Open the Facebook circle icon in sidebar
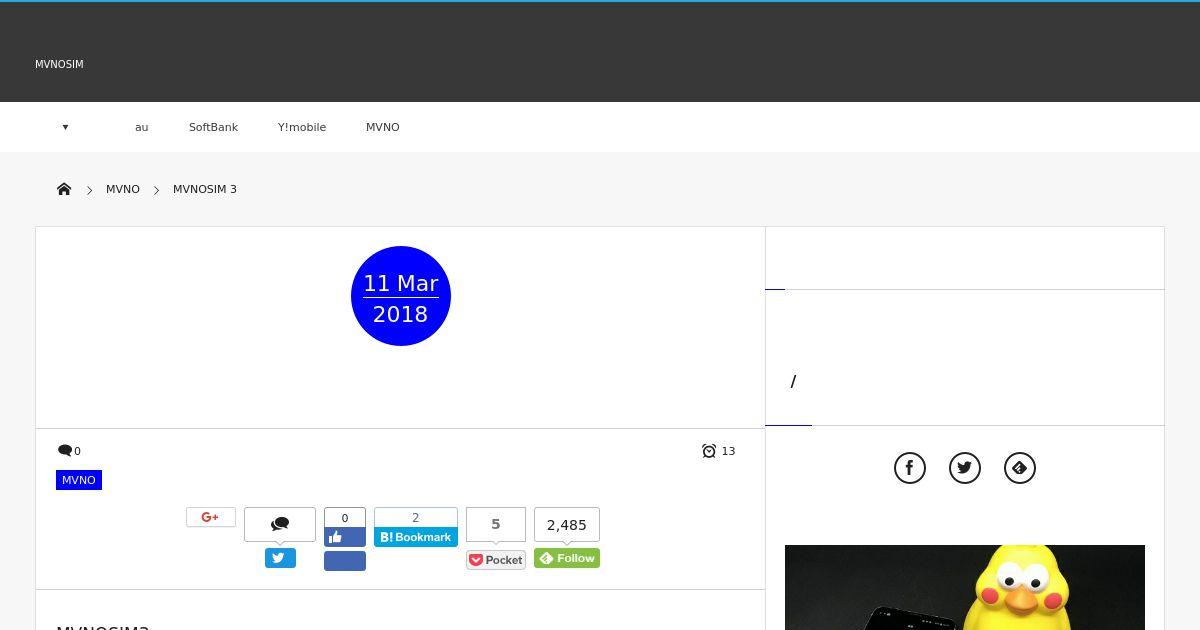This screenshot has height=630, width=1200. 910,468
